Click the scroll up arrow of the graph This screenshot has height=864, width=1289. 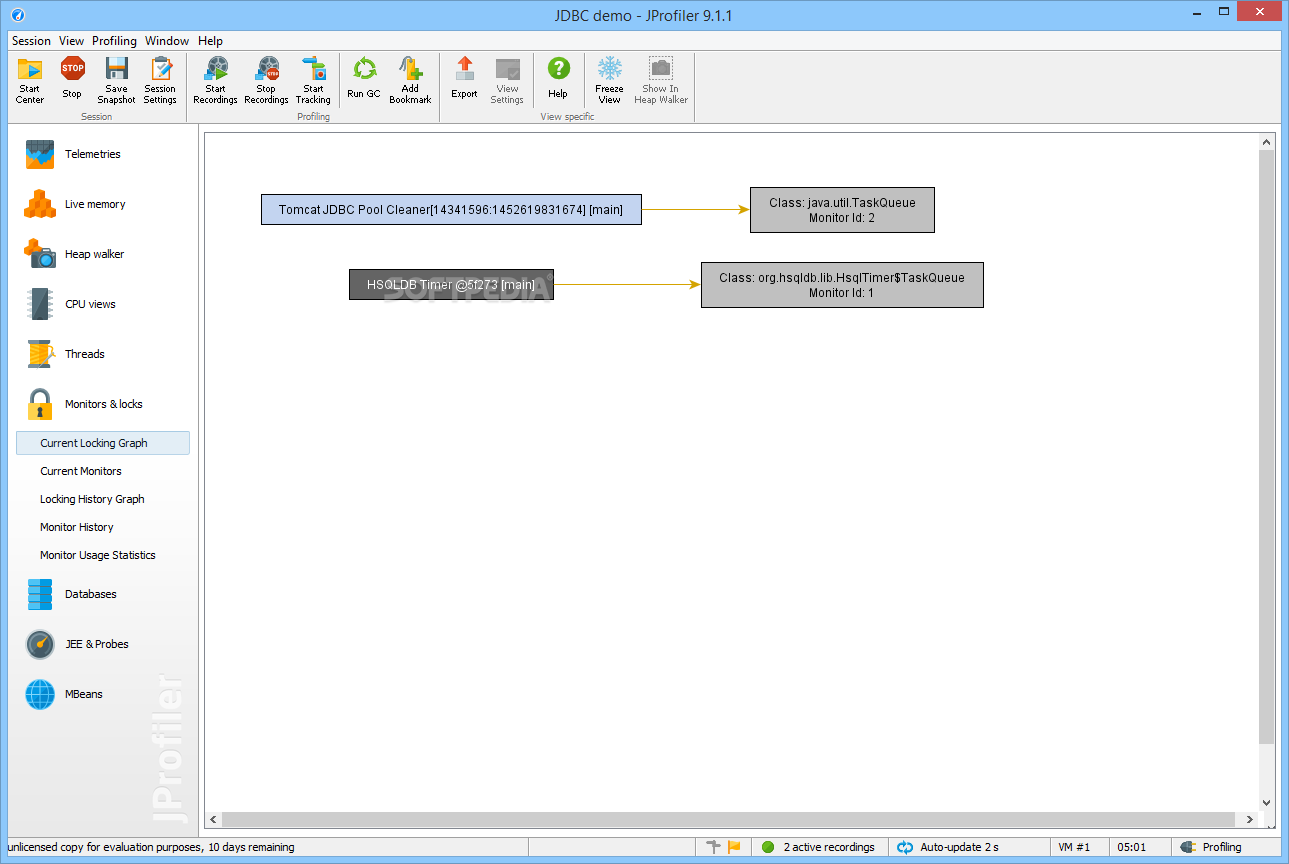point(1267,142)
